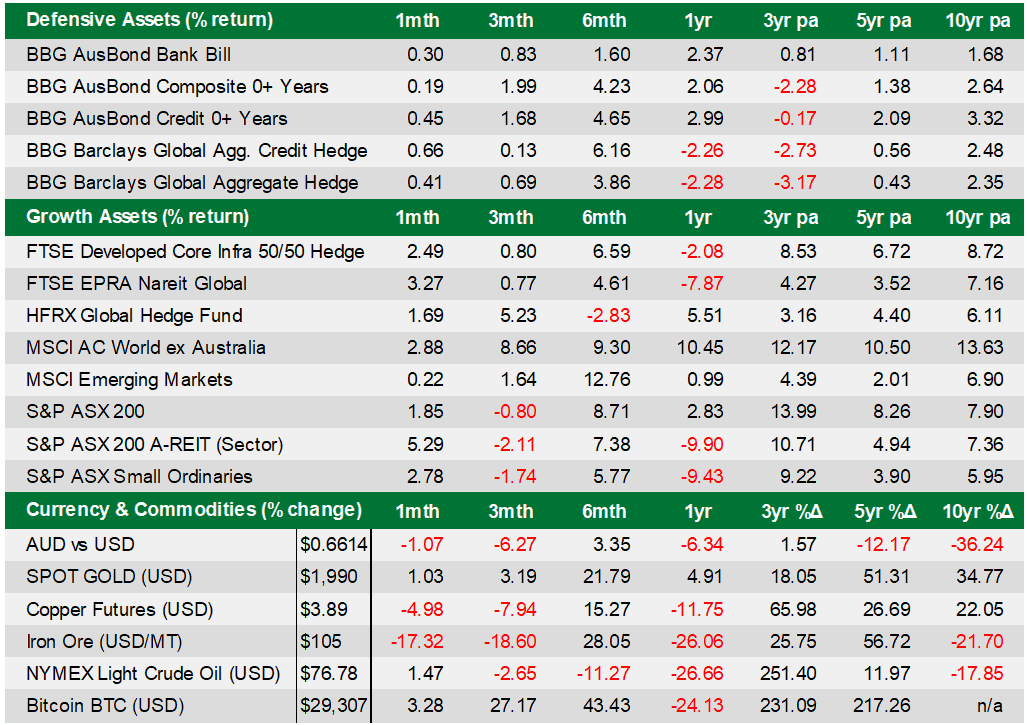The height and width of the screenshot is (725, 1027).
Task: Select the "BBG AusBond Credit 0+ Years" label
Action: 157,119
